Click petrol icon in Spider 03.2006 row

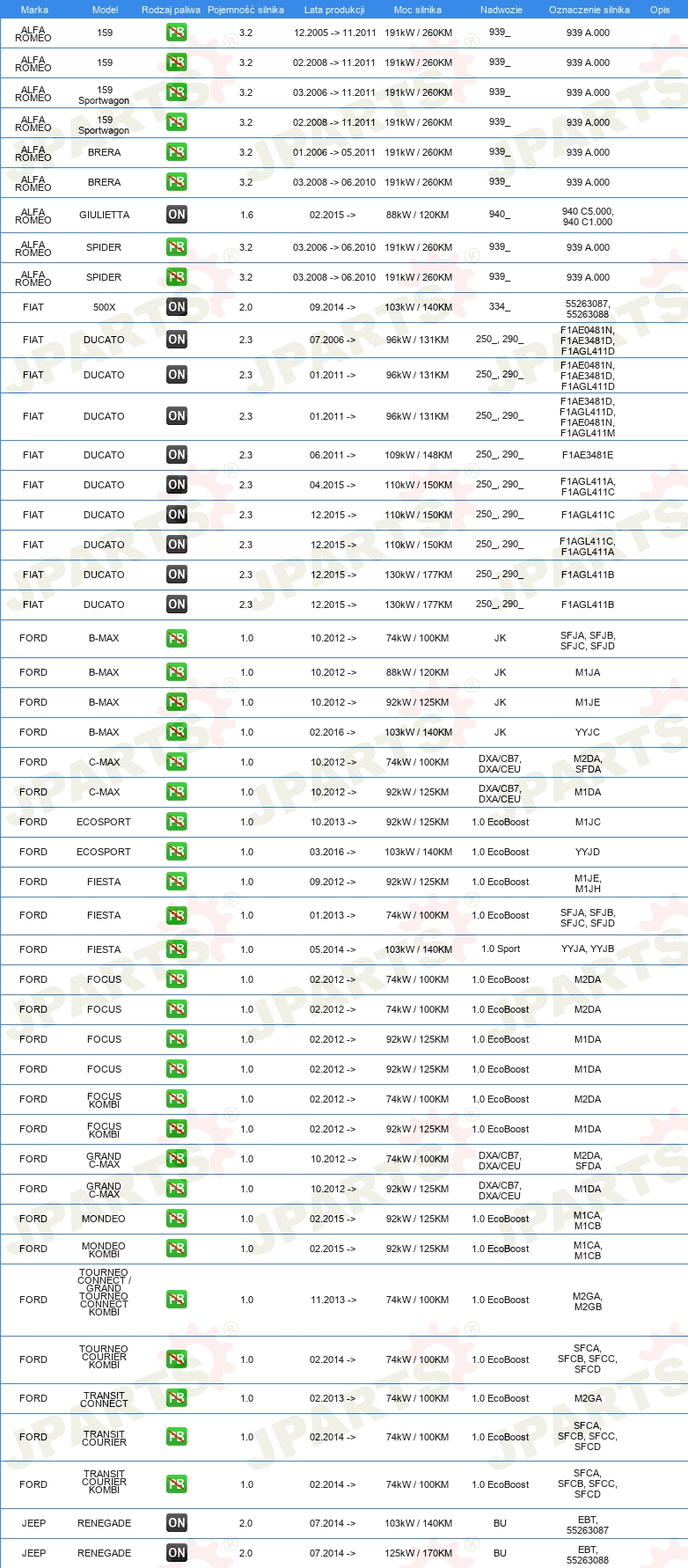(177, 247)
